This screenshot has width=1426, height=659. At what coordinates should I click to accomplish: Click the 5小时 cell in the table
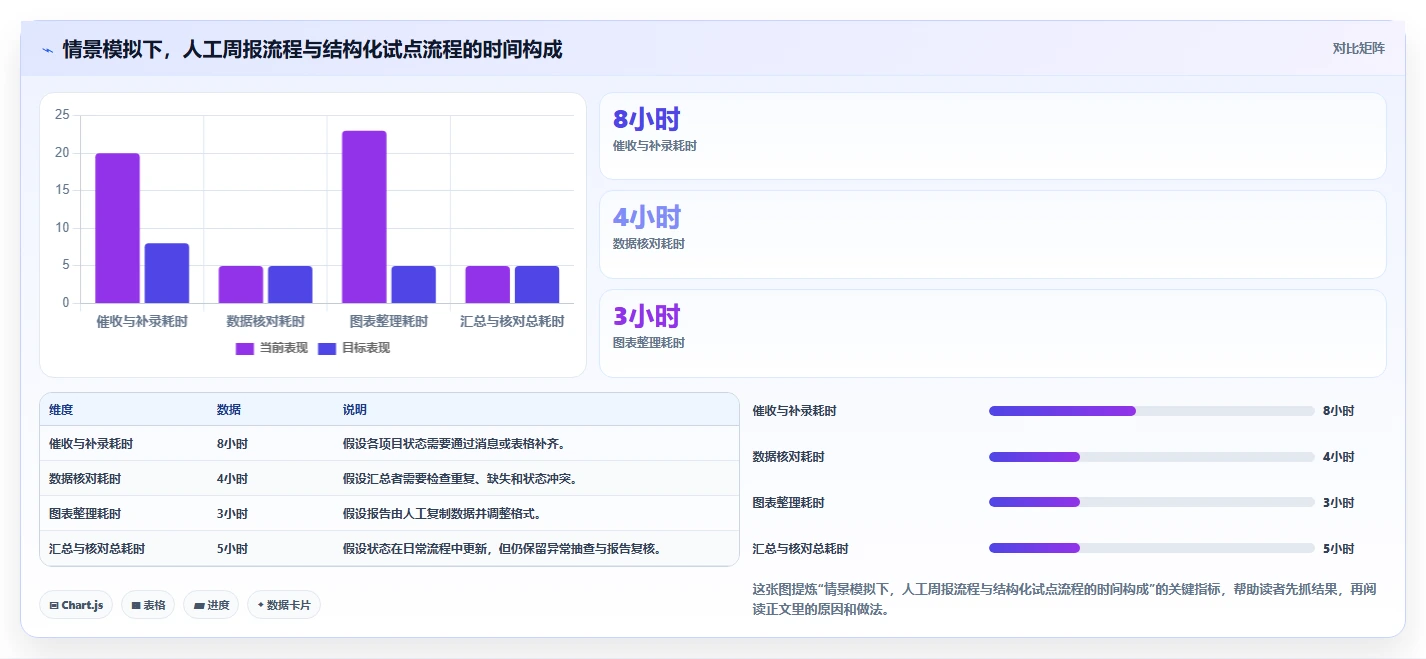232,549
